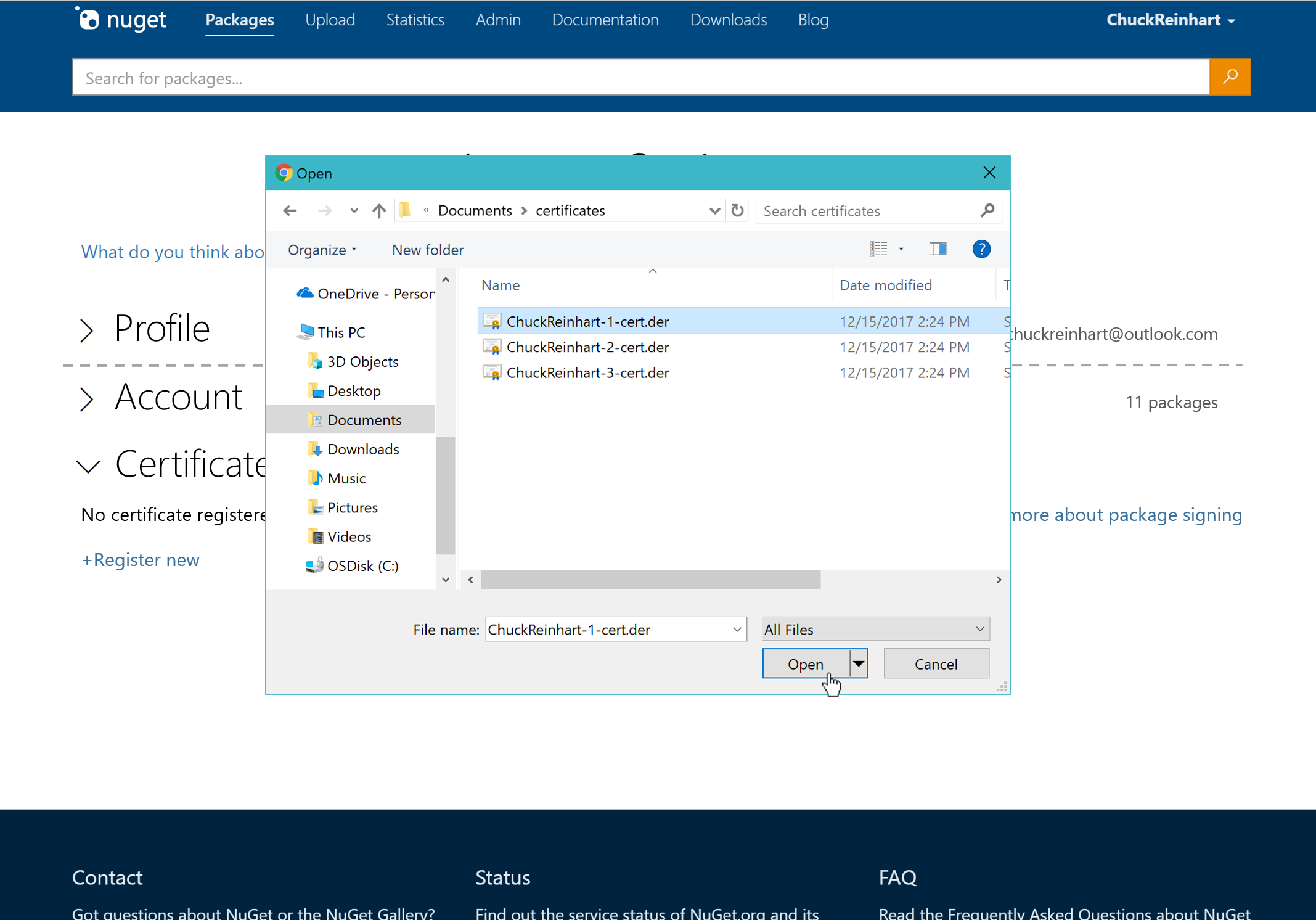The image size is (1316, 920).
Task: Click file list scroll left arrow
Action: (471, 580)
